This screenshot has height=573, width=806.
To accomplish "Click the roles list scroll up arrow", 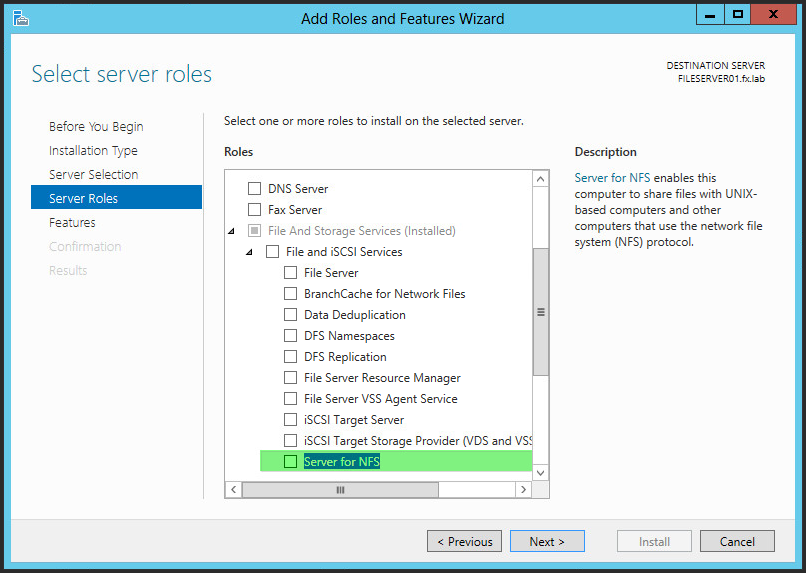I will pyautogui.click(x=540, y=179).
